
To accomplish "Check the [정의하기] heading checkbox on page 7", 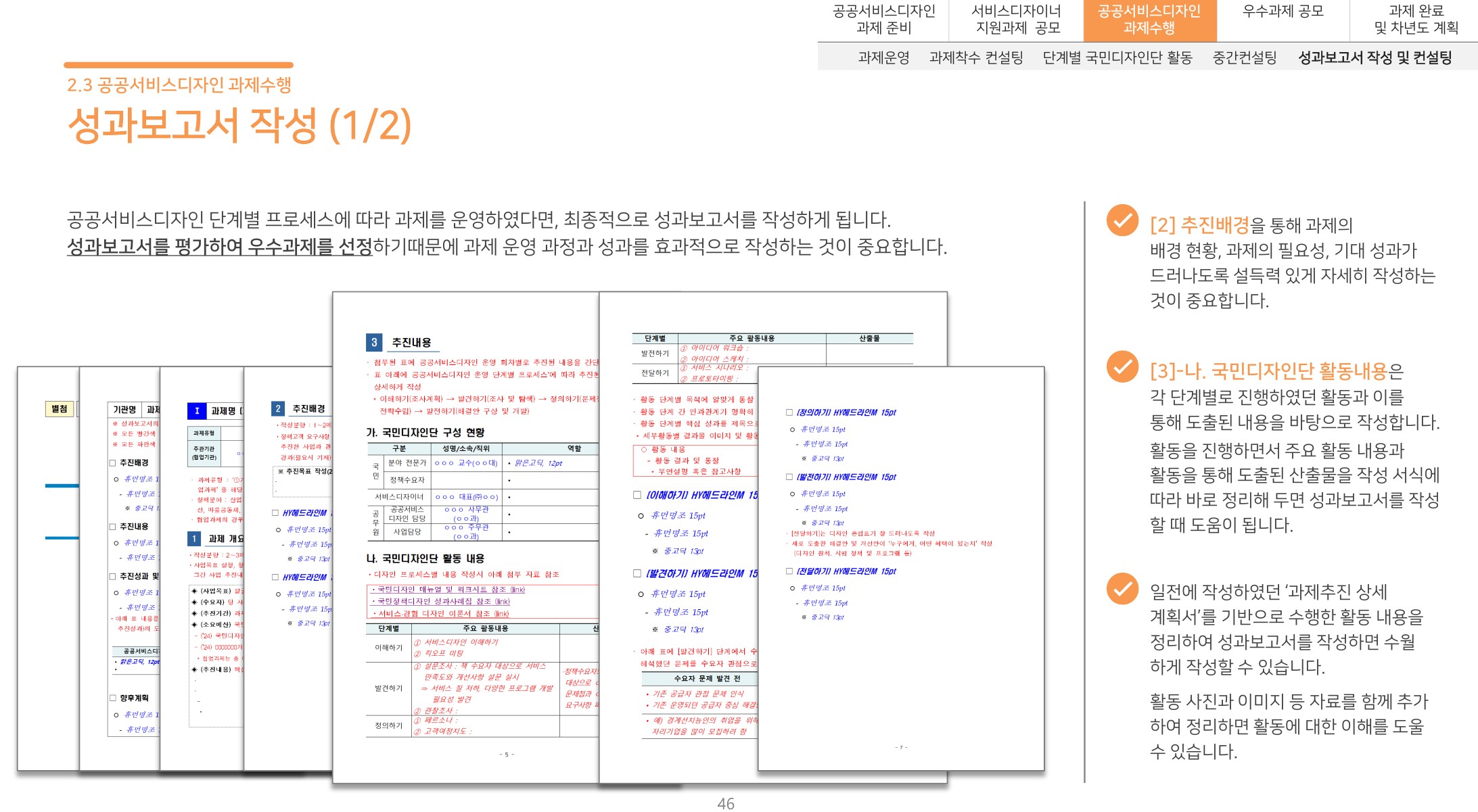I will (x=789, y=412).
